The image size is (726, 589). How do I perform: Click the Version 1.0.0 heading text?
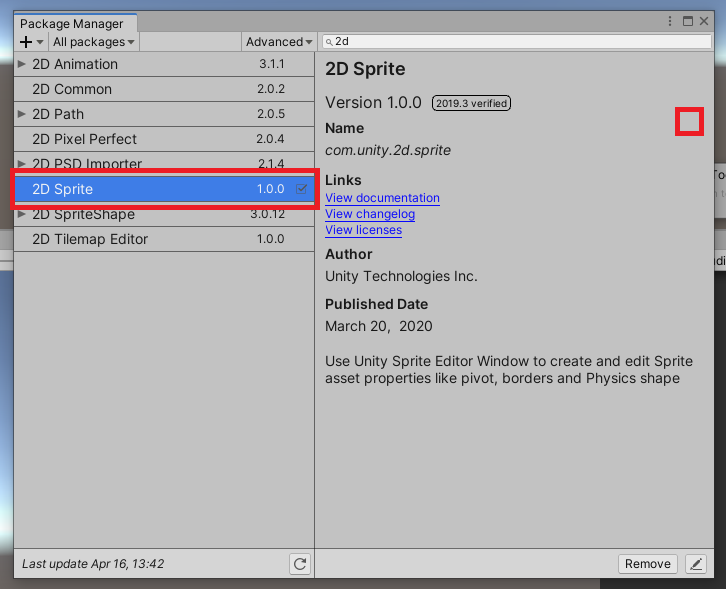pyautogui.click(x=373, y=102)
